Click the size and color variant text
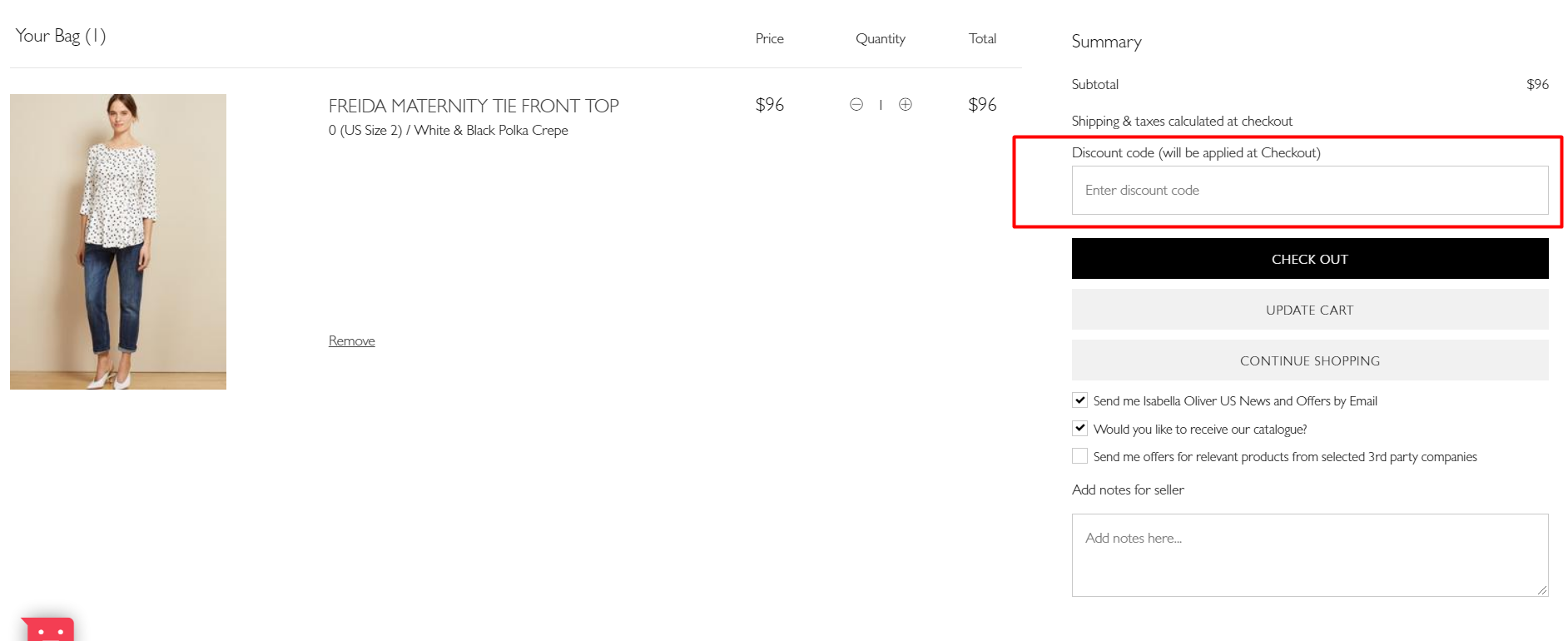Screen dimensions: 1568x641 (x=448, y=131)
